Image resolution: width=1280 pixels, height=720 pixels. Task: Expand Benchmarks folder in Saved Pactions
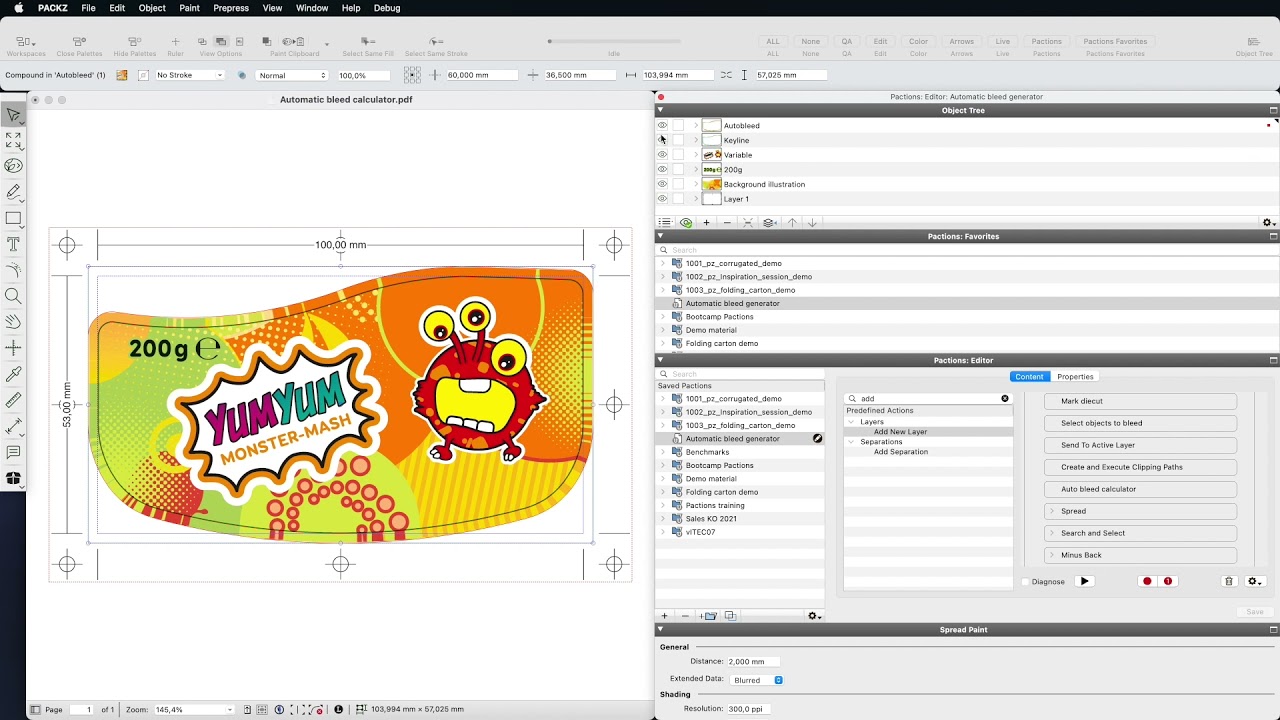point(662,452)
